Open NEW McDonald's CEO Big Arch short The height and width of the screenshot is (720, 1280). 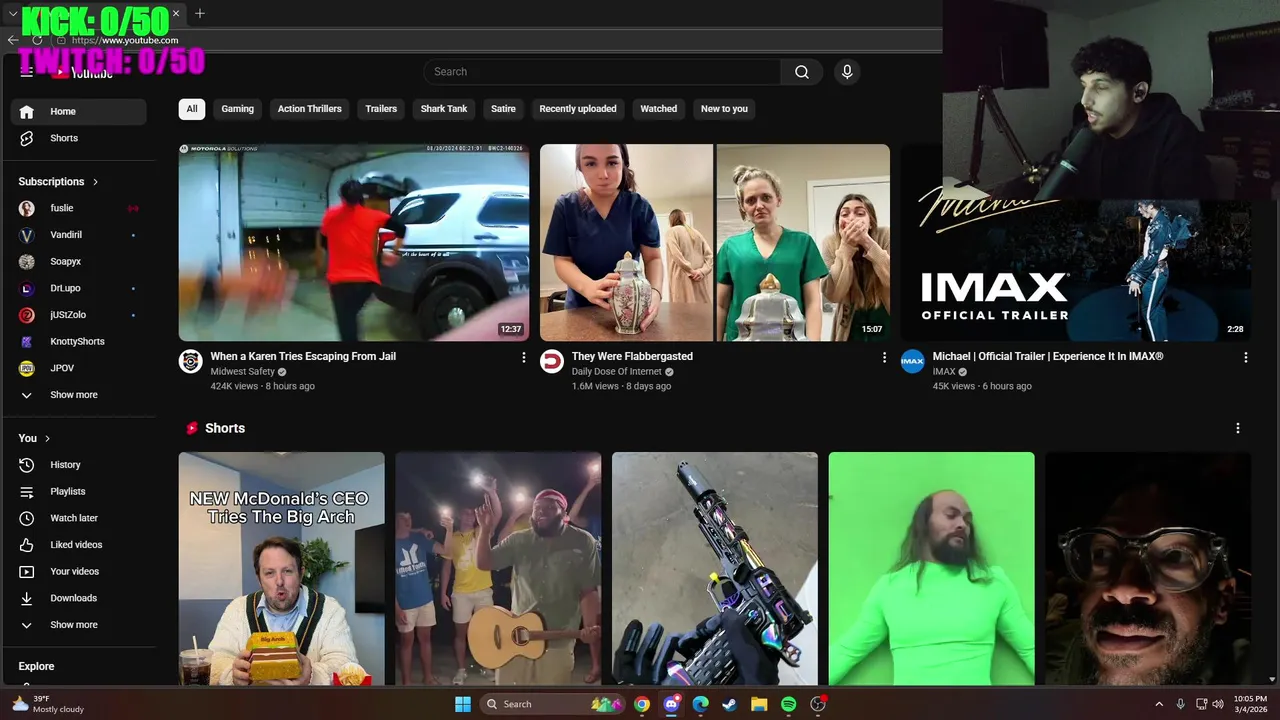282,568
